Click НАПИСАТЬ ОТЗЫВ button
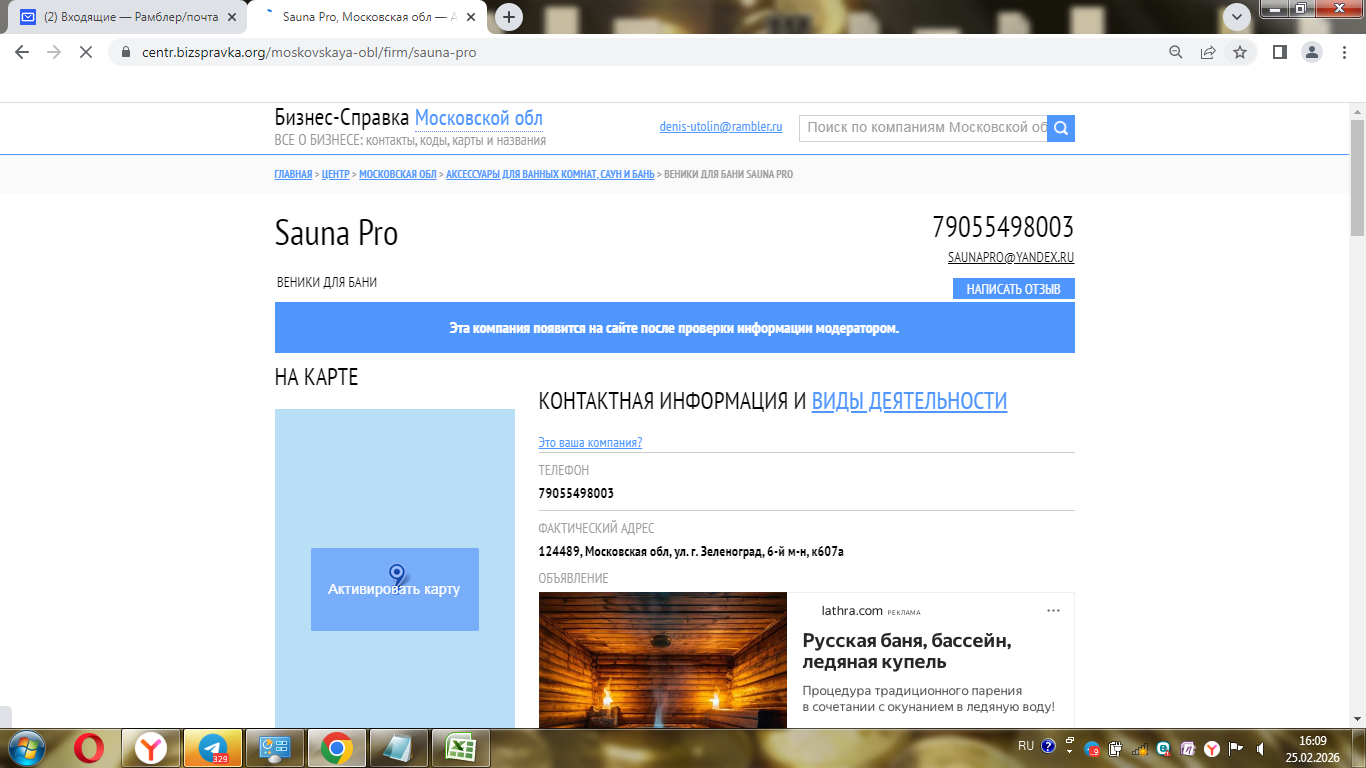This screenshot has width=1366, height=768. click(x=1014, y=289)
